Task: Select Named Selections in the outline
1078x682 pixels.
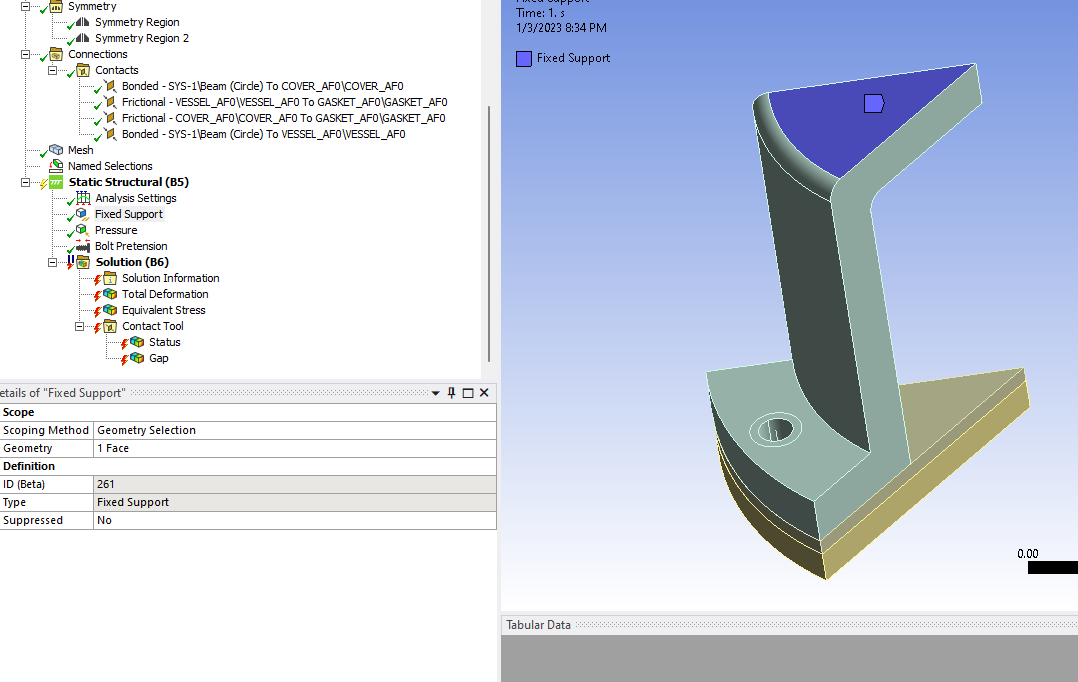Action: click(x=110, y=166)
